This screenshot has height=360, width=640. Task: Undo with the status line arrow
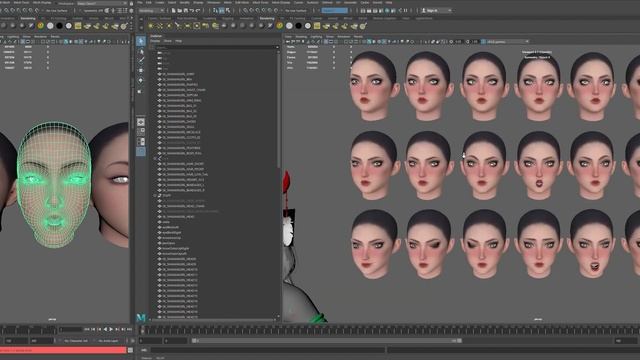tap(191, 11)
